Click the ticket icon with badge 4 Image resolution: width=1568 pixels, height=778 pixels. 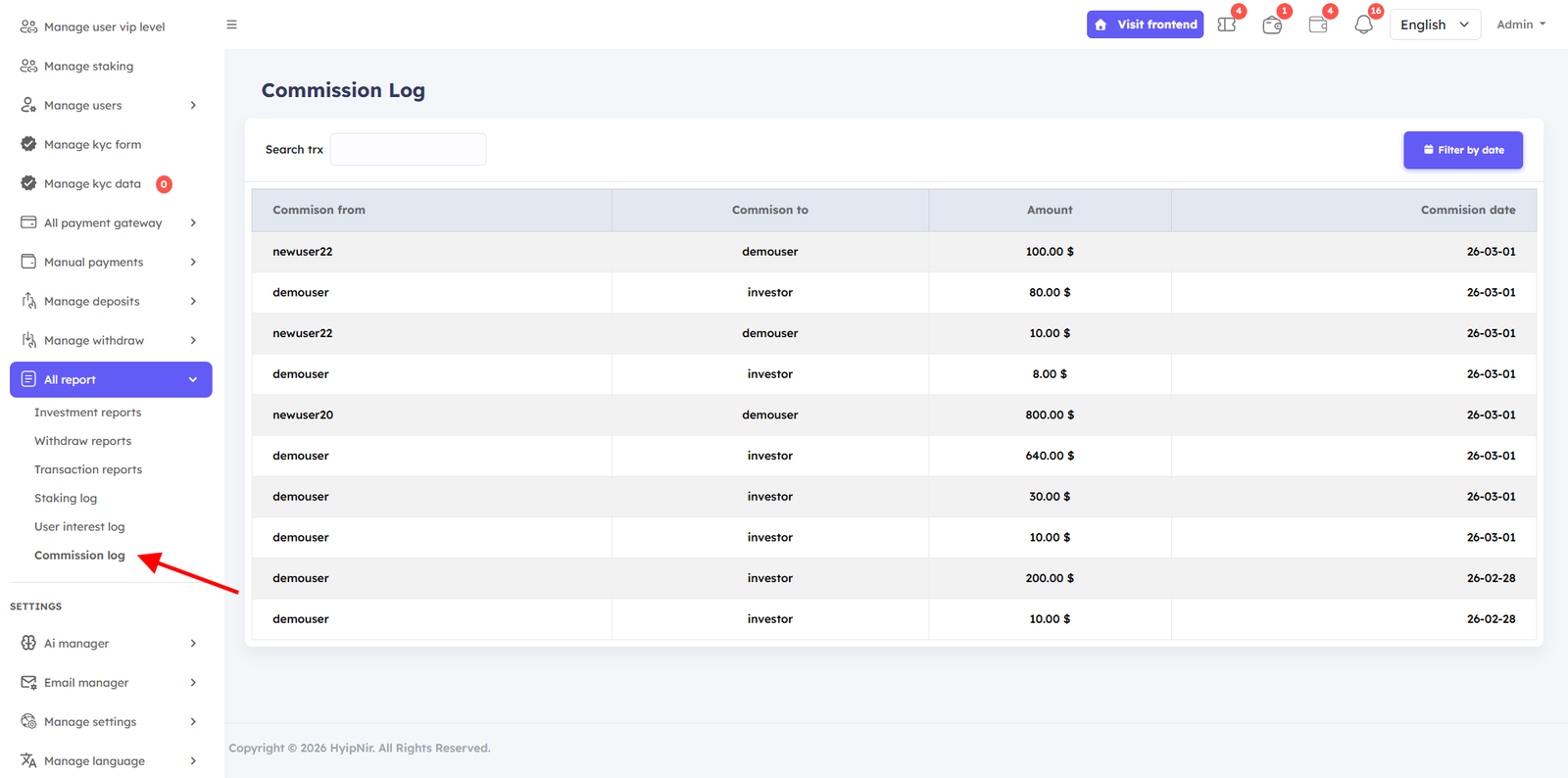pyautogui.click(x=1226, y=24)
